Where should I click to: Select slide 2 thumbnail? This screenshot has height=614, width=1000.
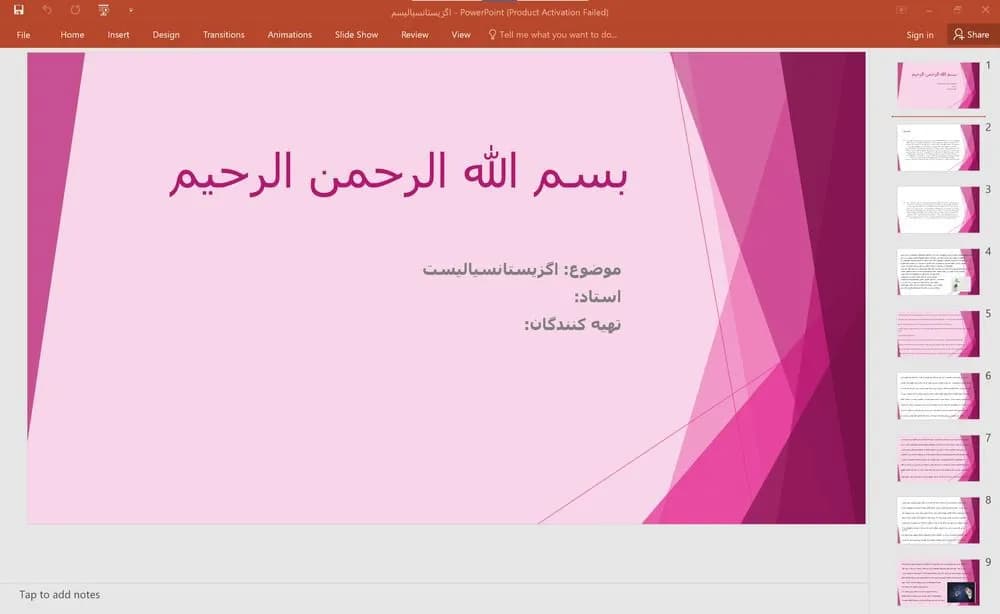[x=938, y=147]
